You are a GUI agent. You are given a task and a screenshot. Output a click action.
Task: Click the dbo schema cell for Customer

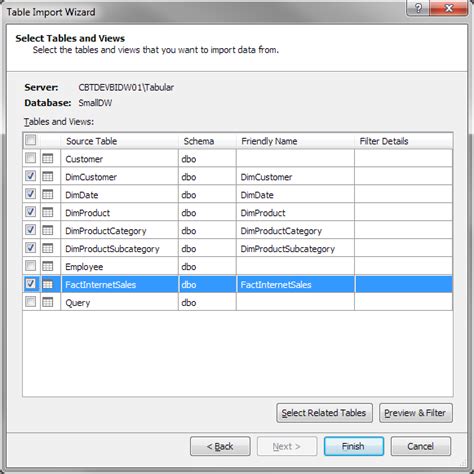(x=207, y=159)
